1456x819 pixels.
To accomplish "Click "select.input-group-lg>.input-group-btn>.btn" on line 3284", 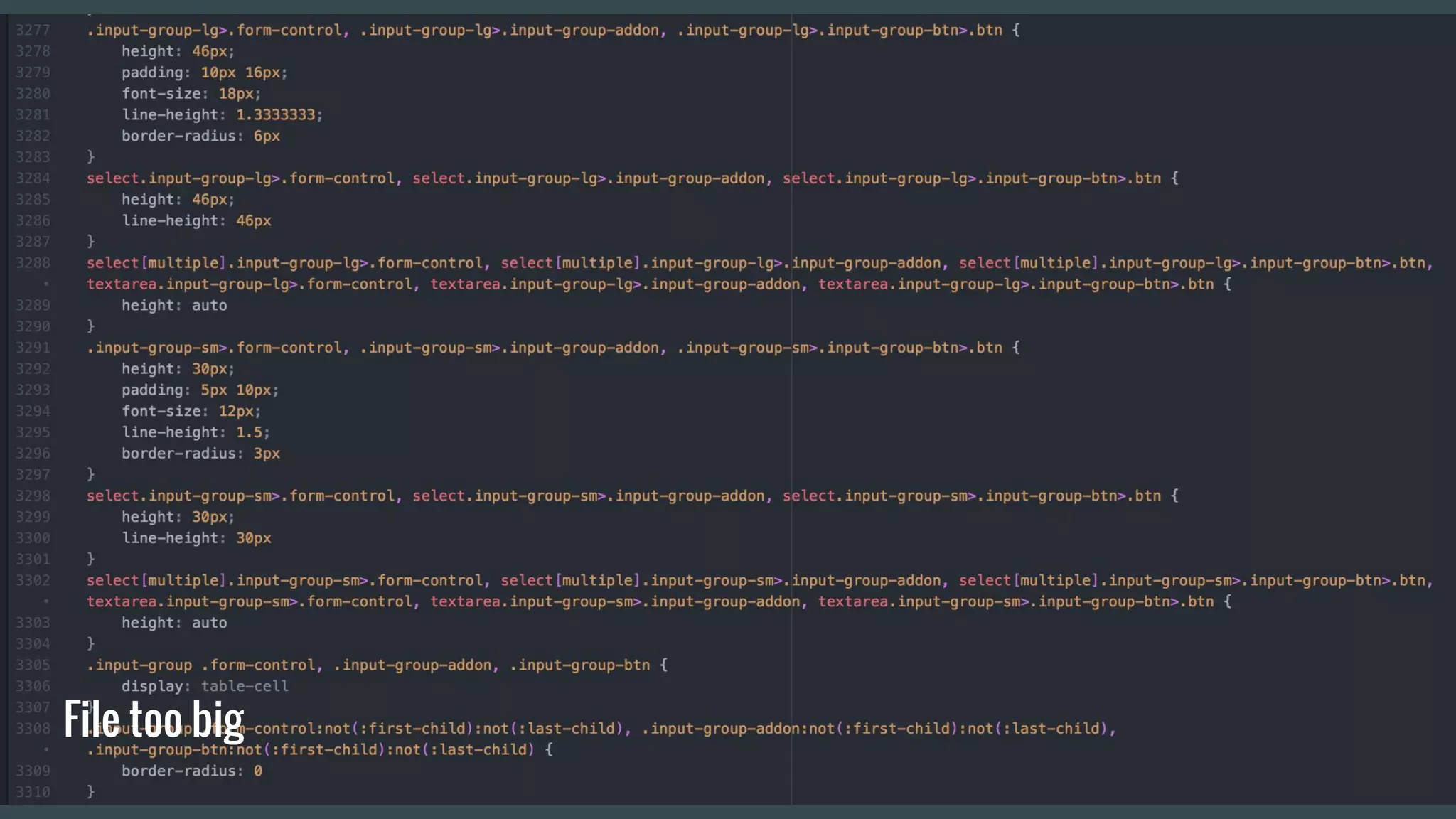I will click(x=972, y=178).
